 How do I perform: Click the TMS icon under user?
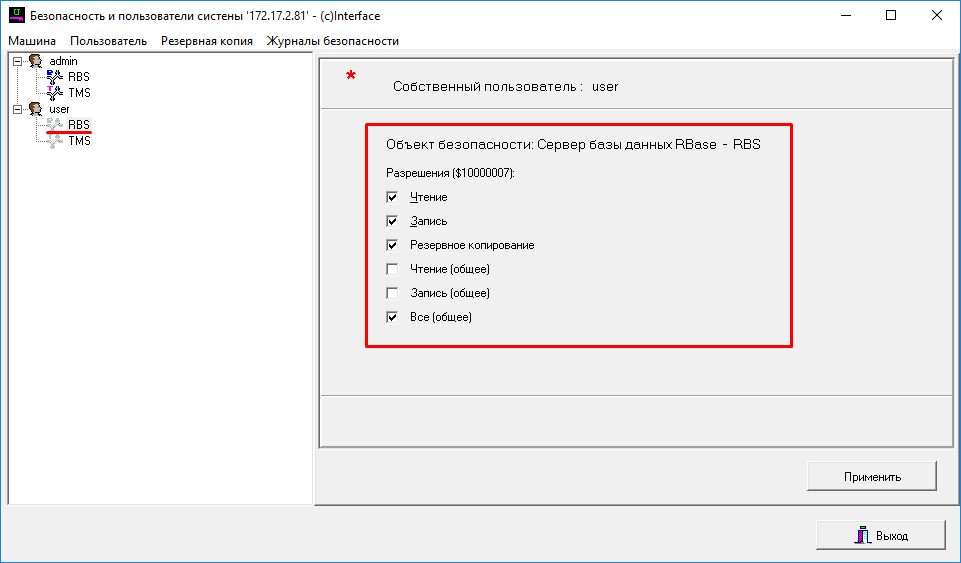(x=55, y=141)
